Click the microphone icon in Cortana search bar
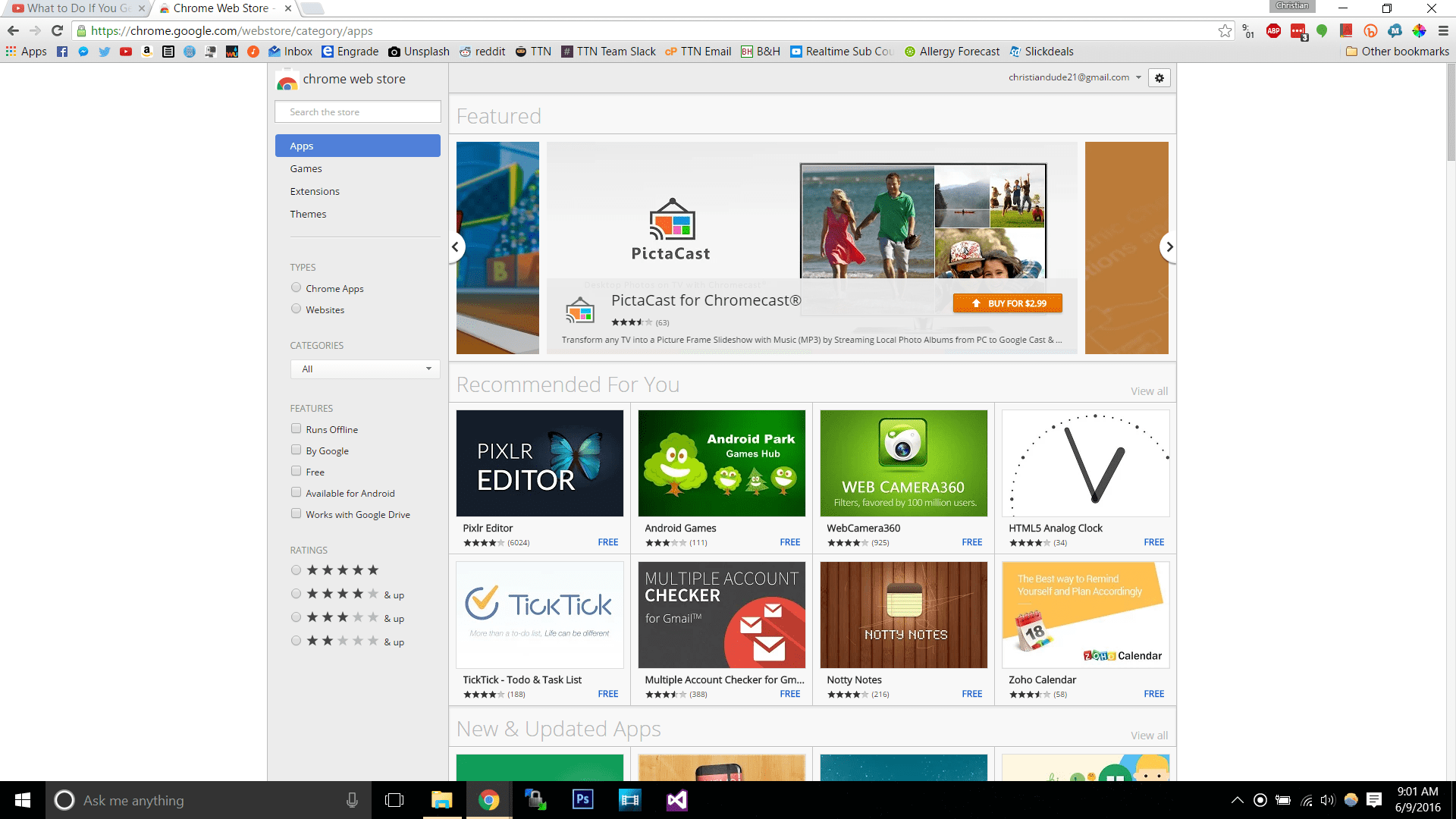1456x819 pixels. point(351,800)
